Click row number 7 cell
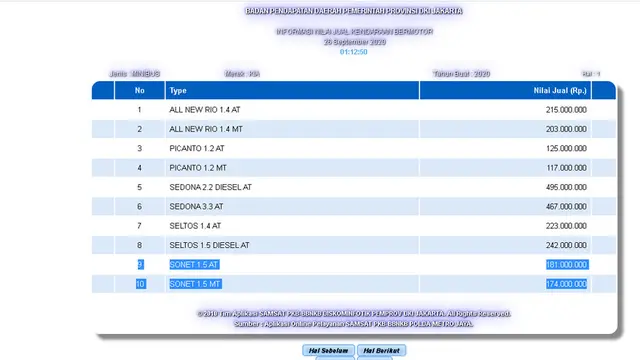640x360 pixels. [140, 226]
